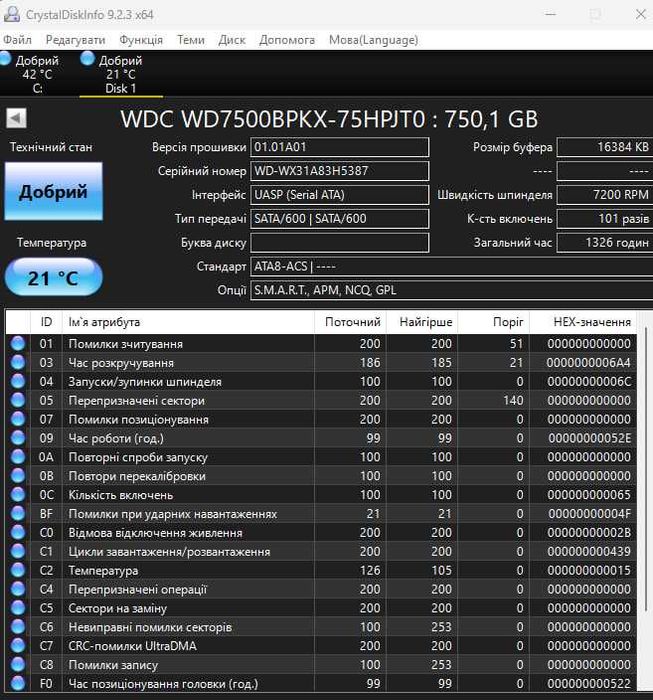Viewport: 653px width, 700px height.
Task: Click the buffer size field 16384 KB
Action: click(x=605, y=147)
